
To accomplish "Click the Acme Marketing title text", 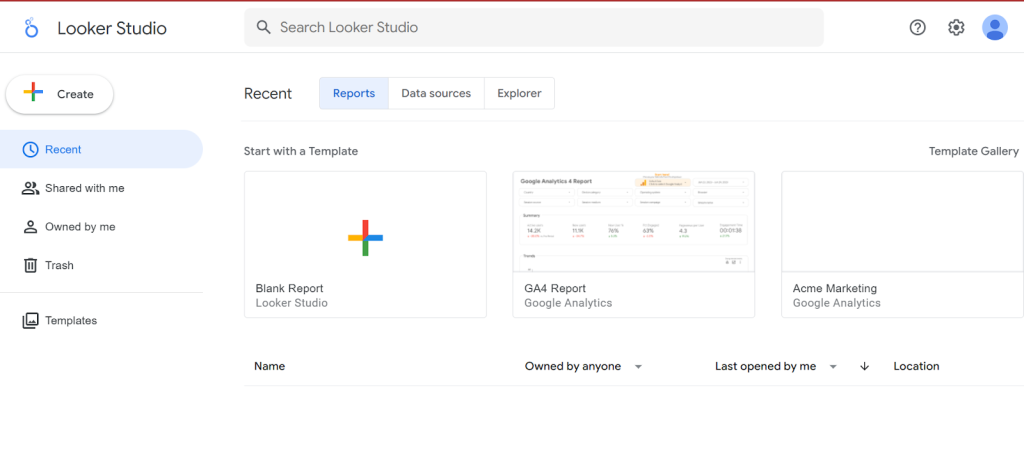I will (835, 289).
